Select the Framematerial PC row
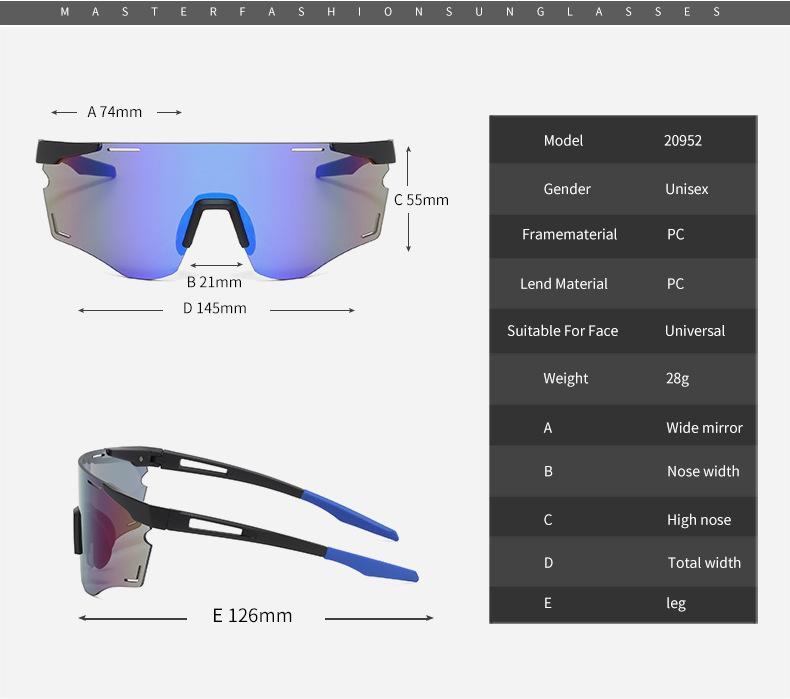Image resolution: width=790 pixels, height=699 pixels. click(x=623, y=234)
